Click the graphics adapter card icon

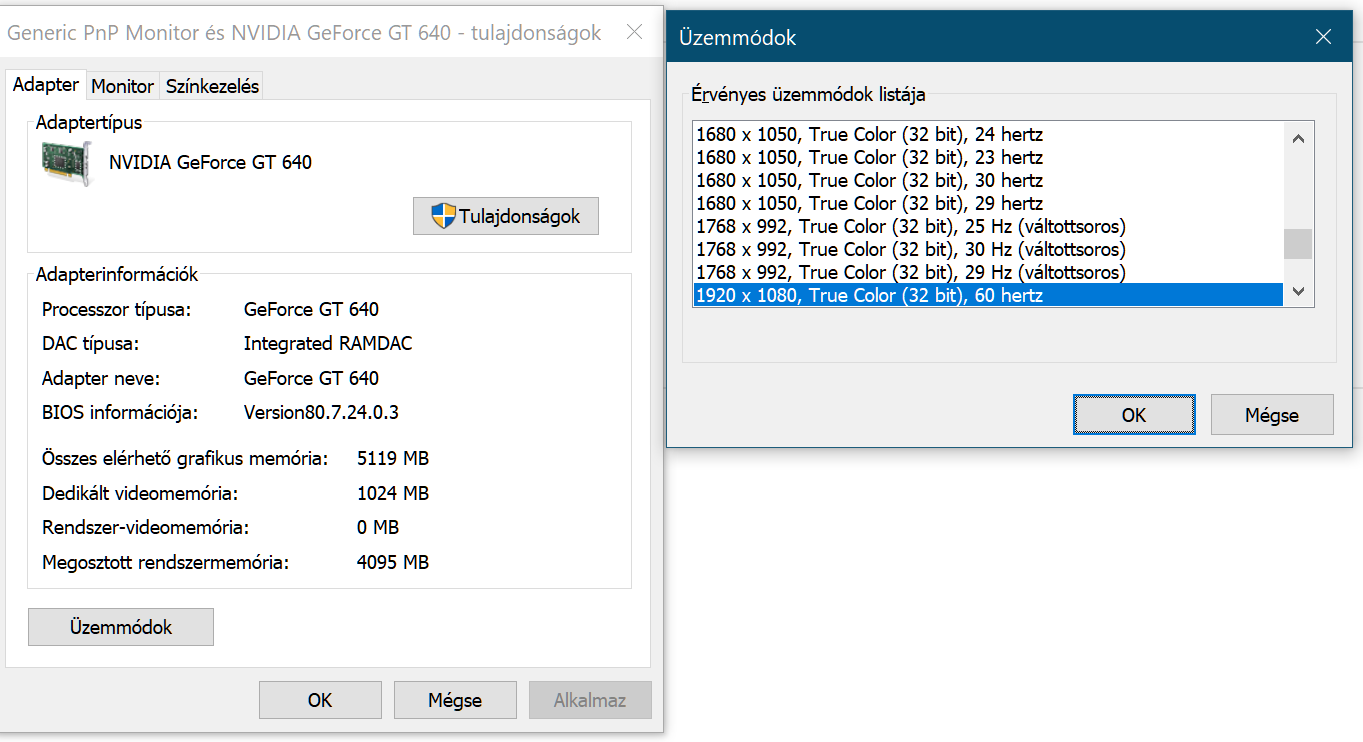68,164
